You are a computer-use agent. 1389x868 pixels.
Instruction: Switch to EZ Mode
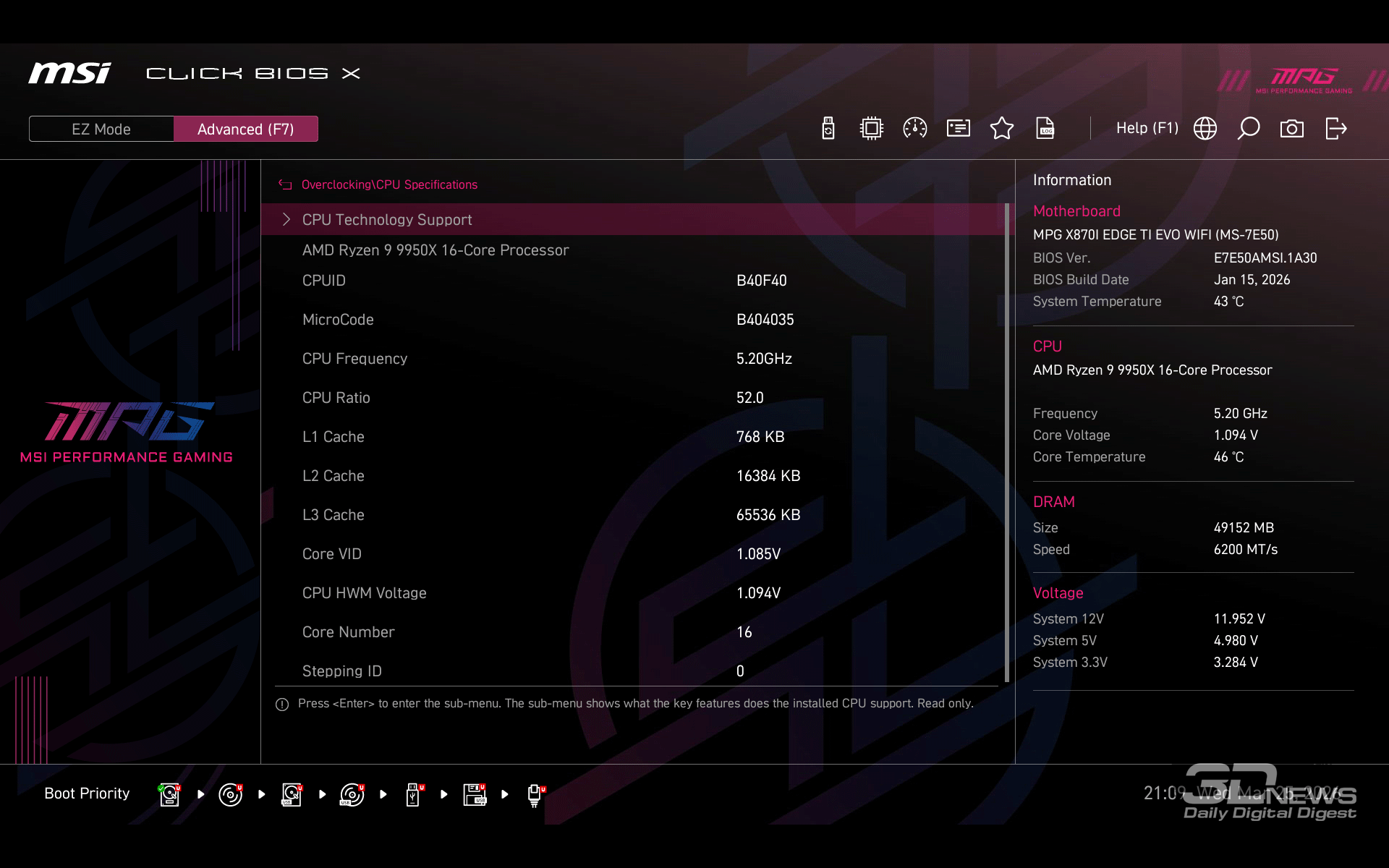point(101,129)
